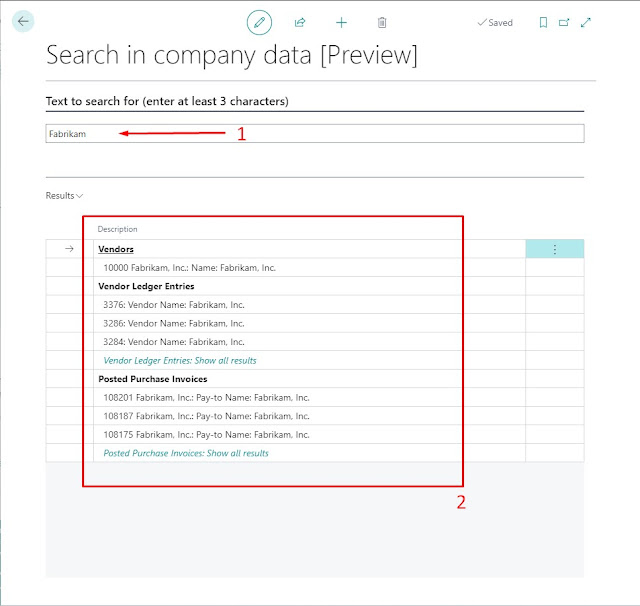Open ledger entry 3284 result
The height and width of the screenshot is (606, 640).
tap(174, 342)
